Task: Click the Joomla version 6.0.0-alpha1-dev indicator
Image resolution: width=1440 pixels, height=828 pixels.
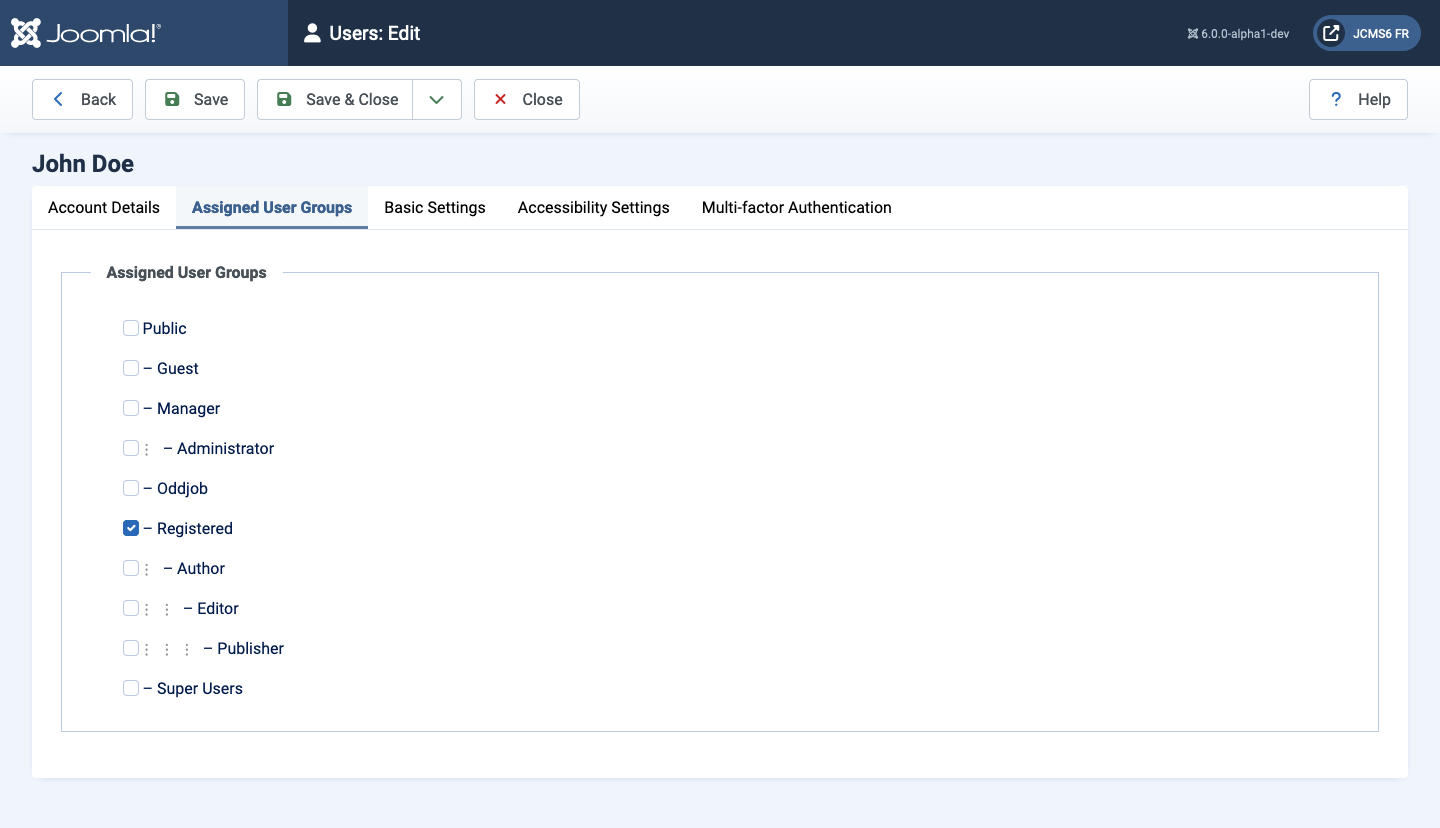Action: [x=1238, y=33]
